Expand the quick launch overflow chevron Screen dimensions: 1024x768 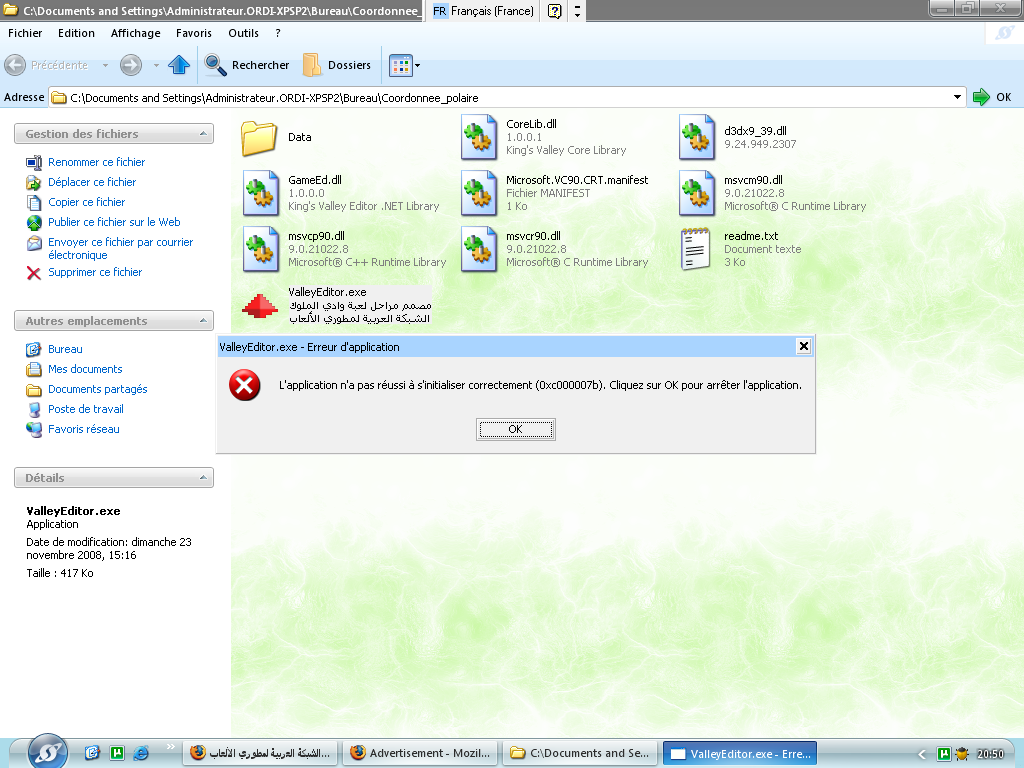170,746
